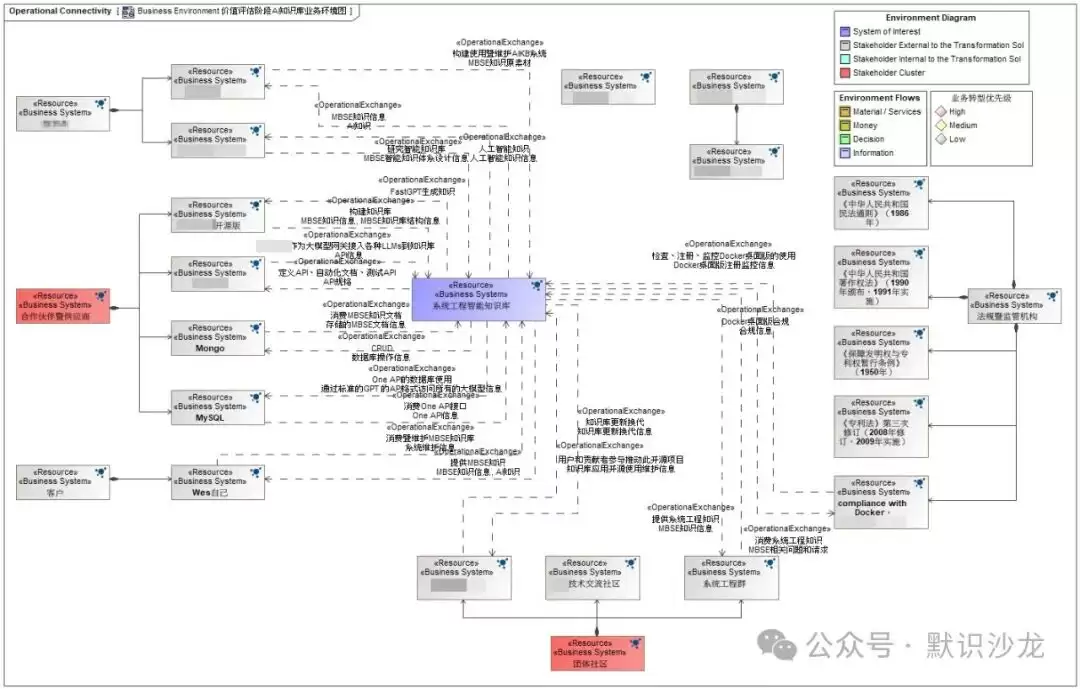Click the Low priority diamond icon
This screenshot has height=689, width=1080.
[941, 139]
